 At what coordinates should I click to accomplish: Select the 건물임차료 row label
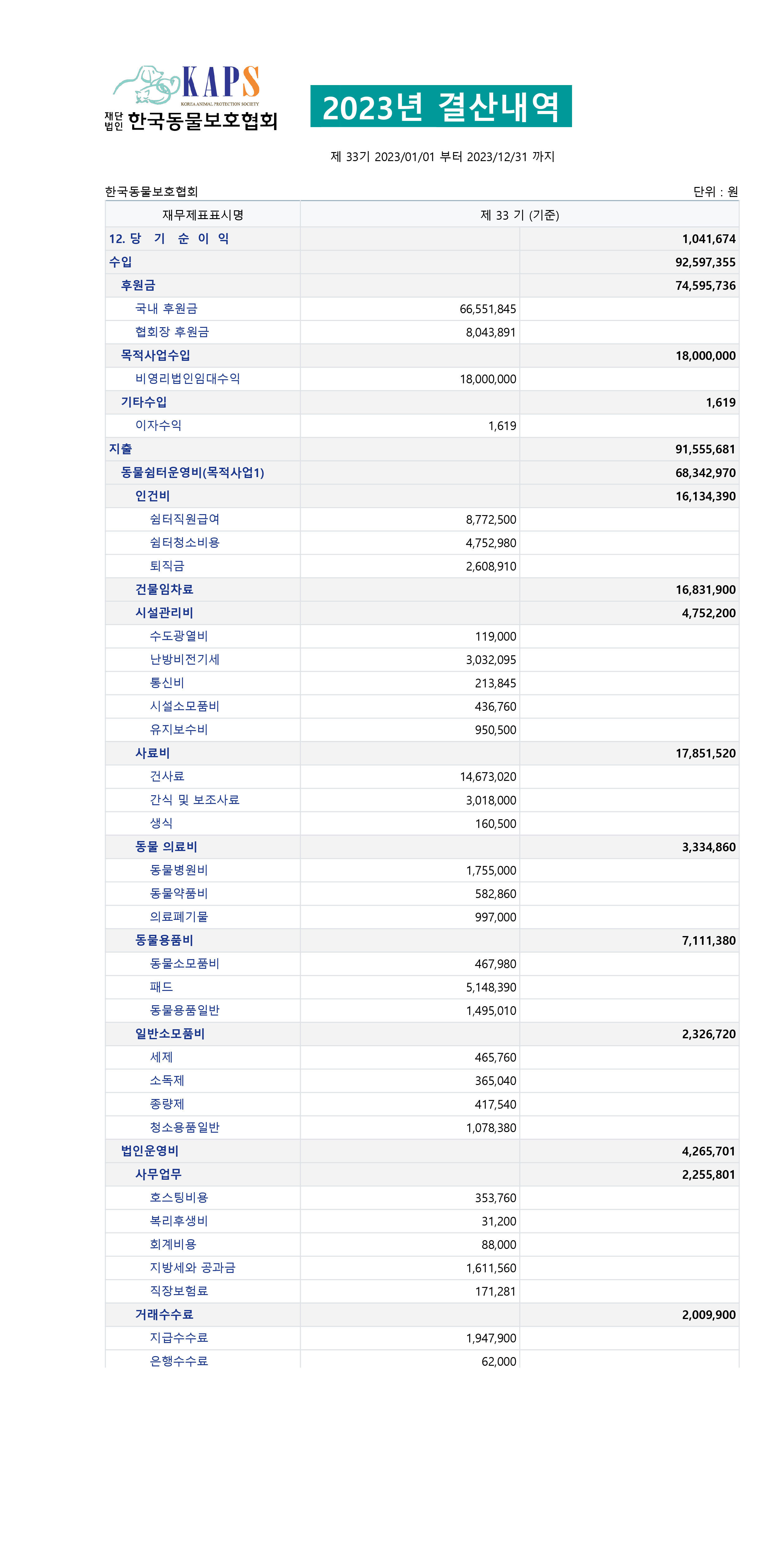(x=164, y=589)
